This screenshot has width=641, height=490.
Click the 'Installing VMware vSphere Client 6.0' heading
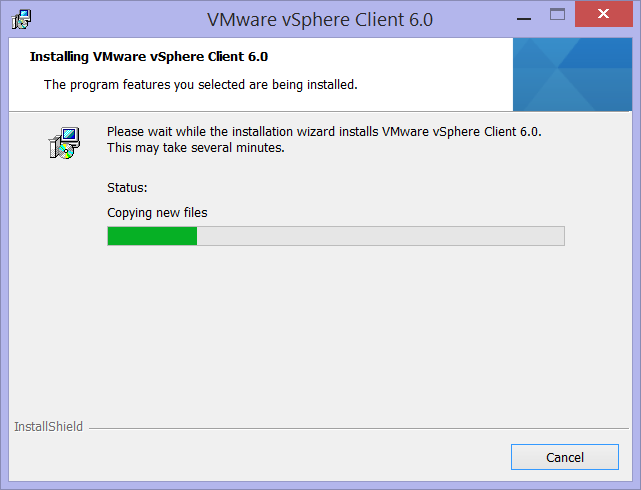[x=149, y=56]
